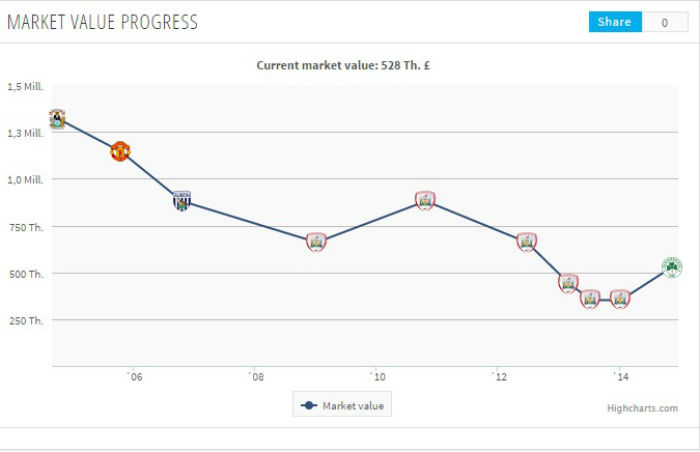Image resolution: width=700 pixels, height=452 pixels.
Task: Click the '06 year label on the axis
Action: 133,377
